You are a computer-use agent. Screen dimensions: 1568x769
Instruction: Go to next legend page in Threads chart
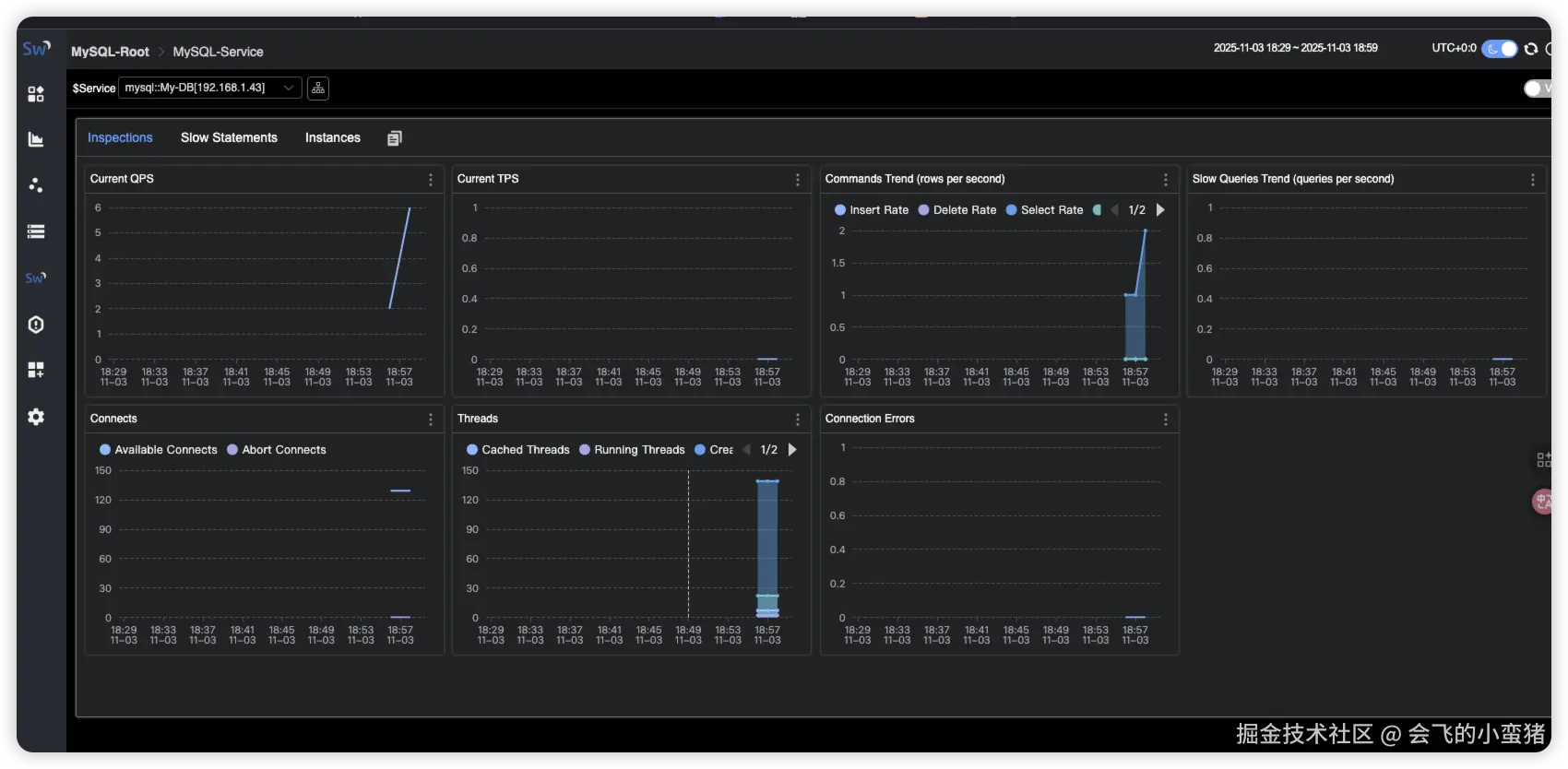coord(792,450)
